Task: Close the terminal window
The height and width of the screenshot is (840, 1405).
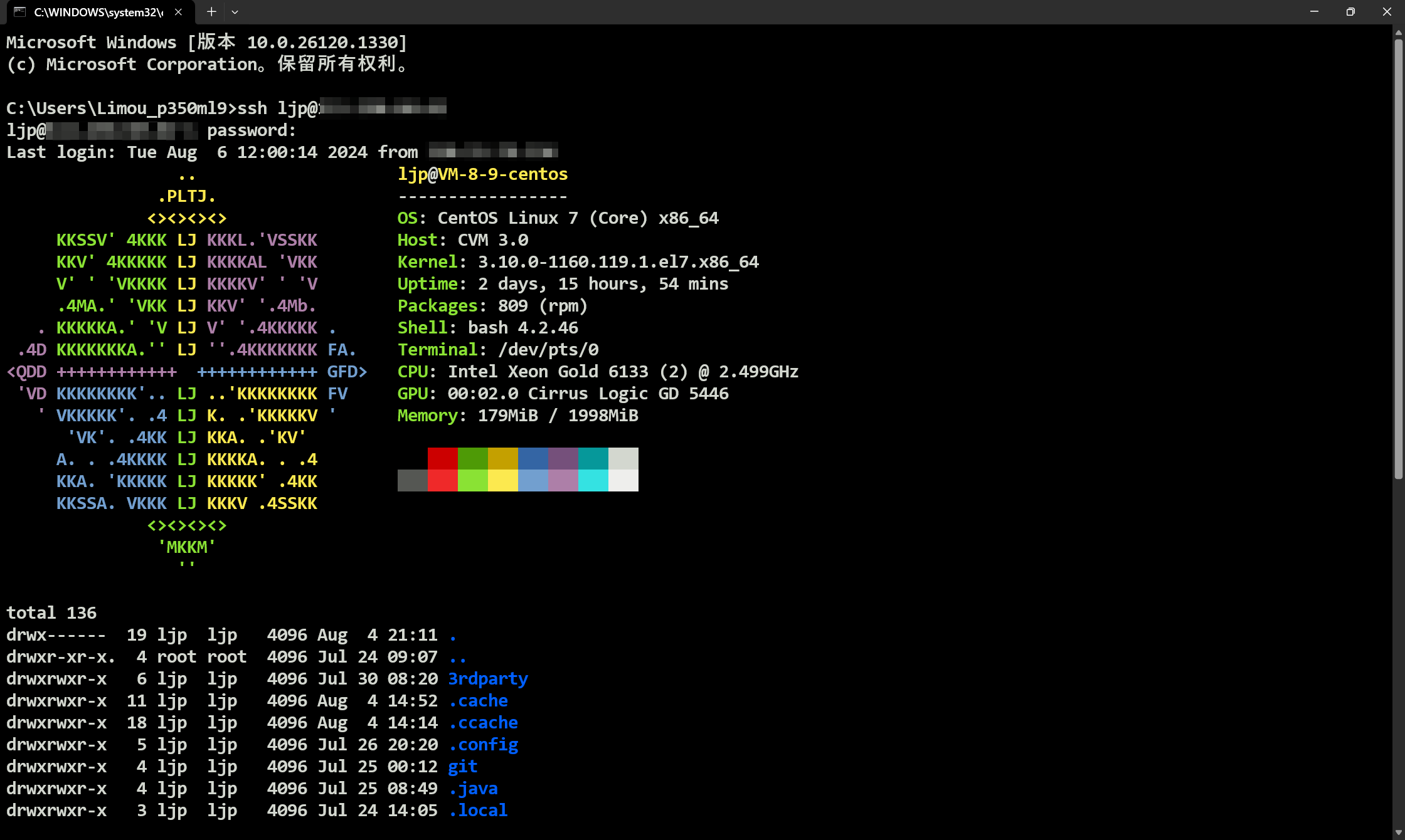Action: 1387,12
